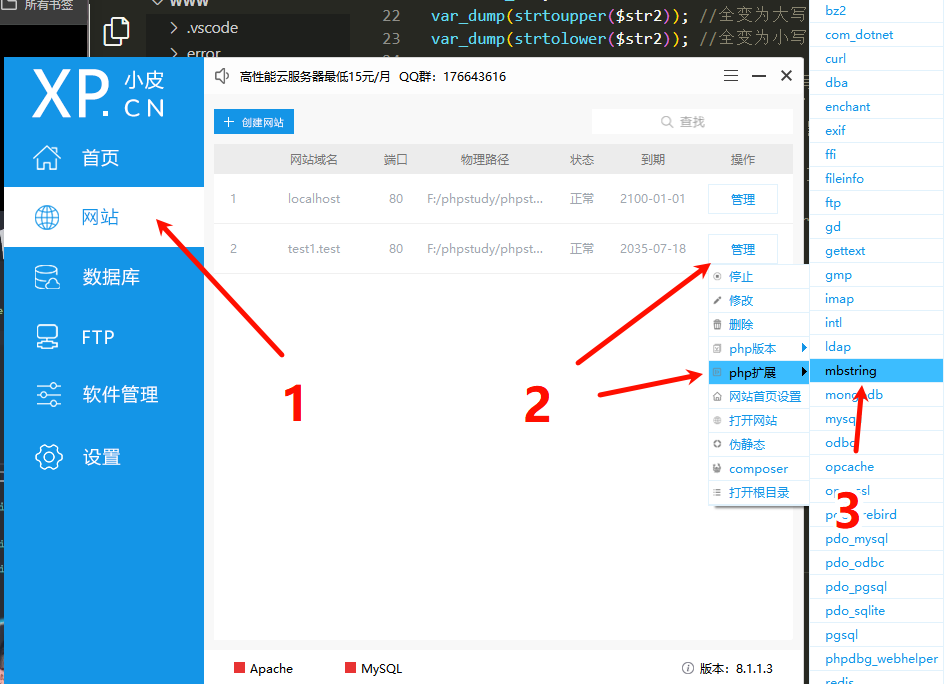Click the 网站域名 column header

314,160
